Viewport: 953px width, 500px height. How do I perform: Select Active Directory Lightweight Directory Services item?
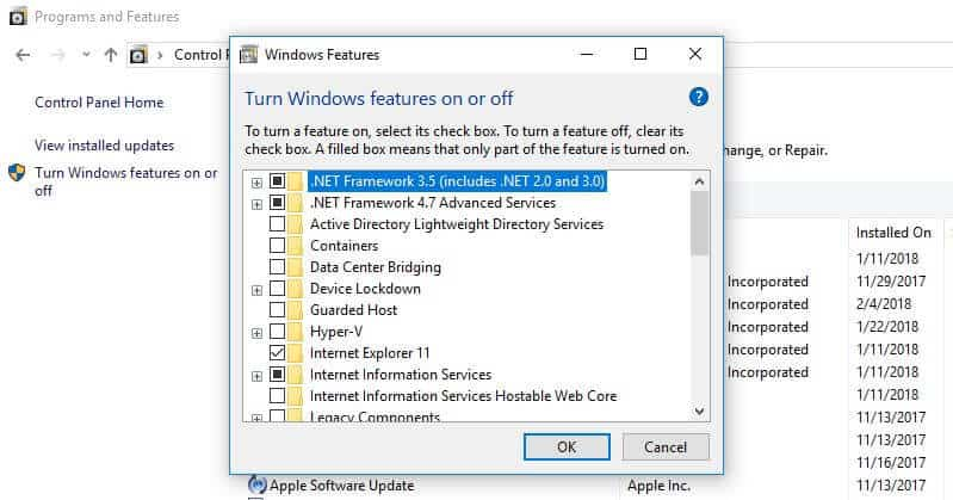[x=456, y=224]
